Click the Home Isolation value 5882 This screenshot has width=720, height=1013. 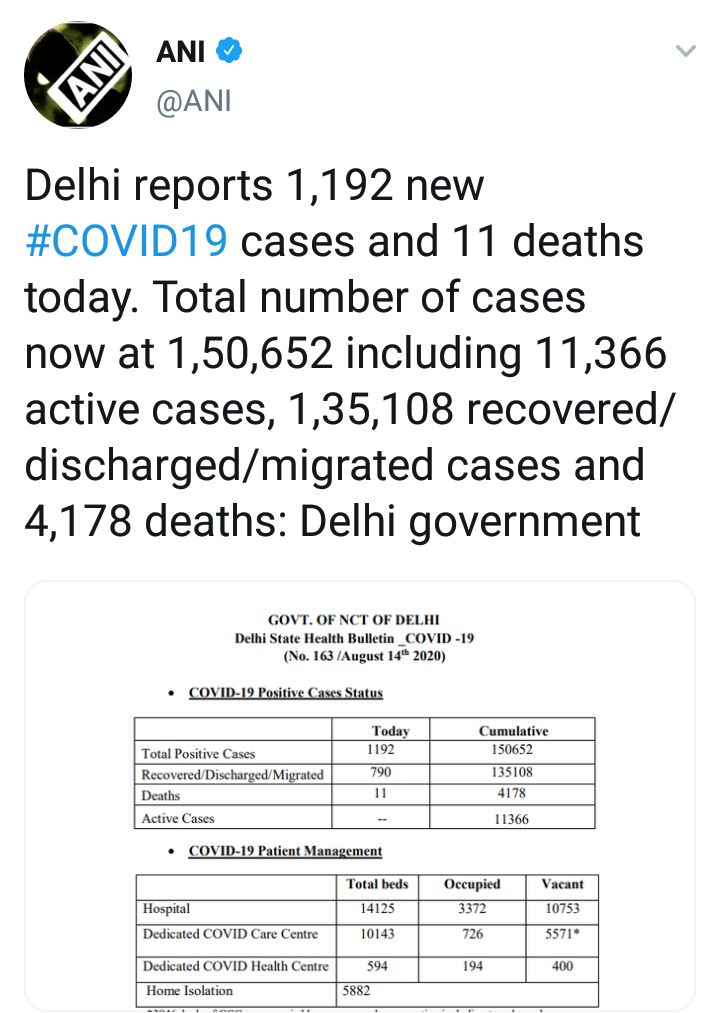(x=356, y=990)
